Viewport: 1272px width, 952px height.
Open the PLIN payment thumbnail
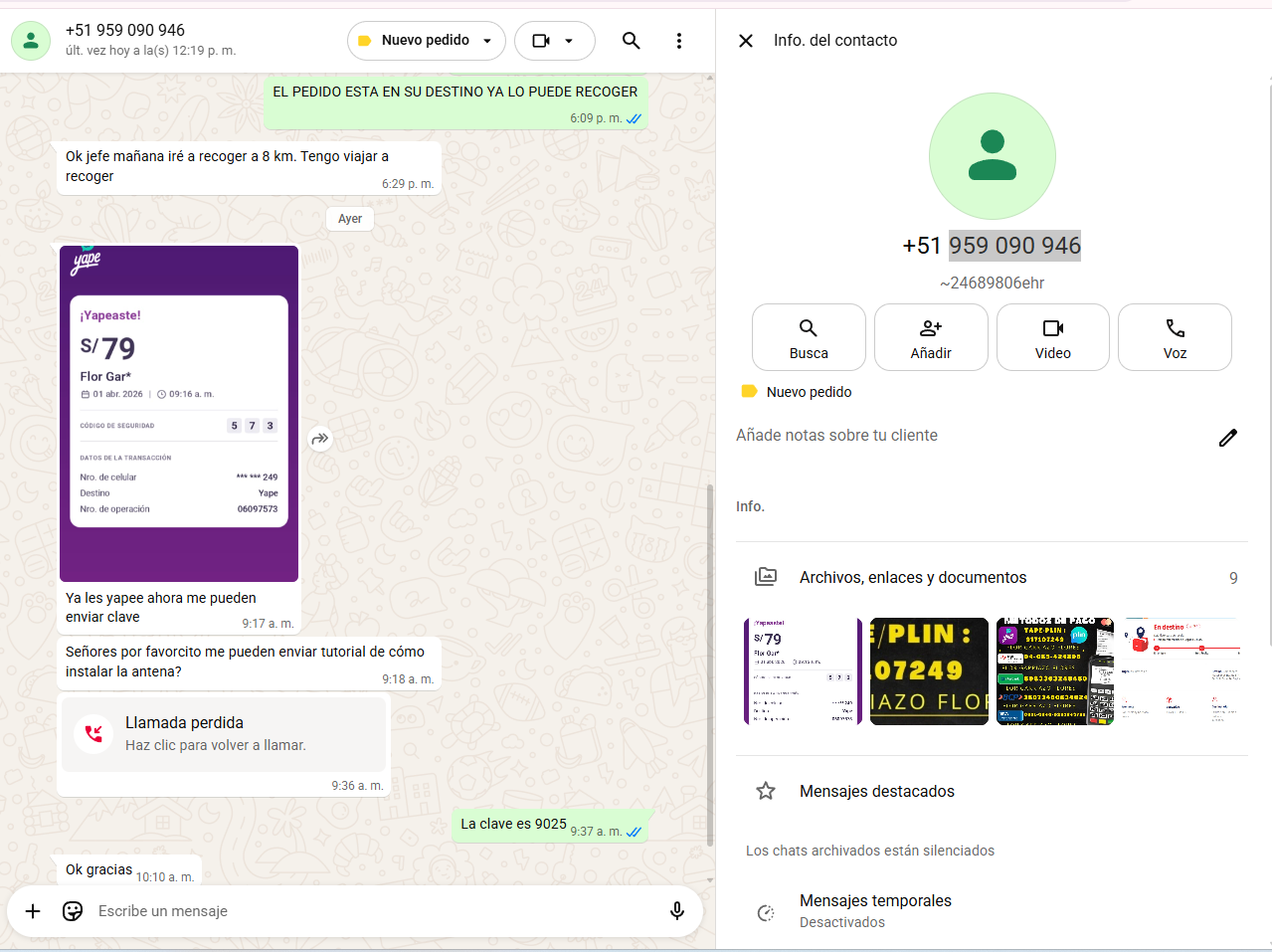click(929, 671)
